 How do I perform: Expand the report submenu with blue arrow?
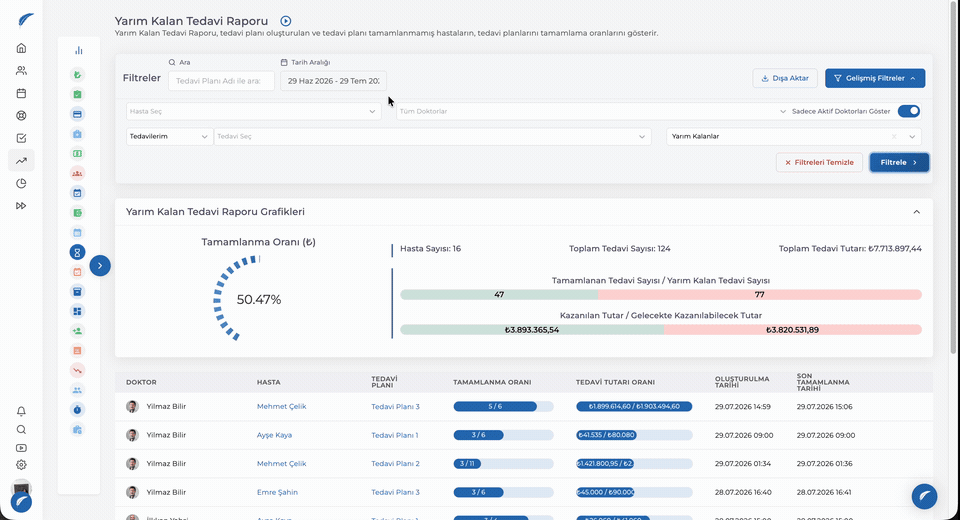tap(100, 266)
